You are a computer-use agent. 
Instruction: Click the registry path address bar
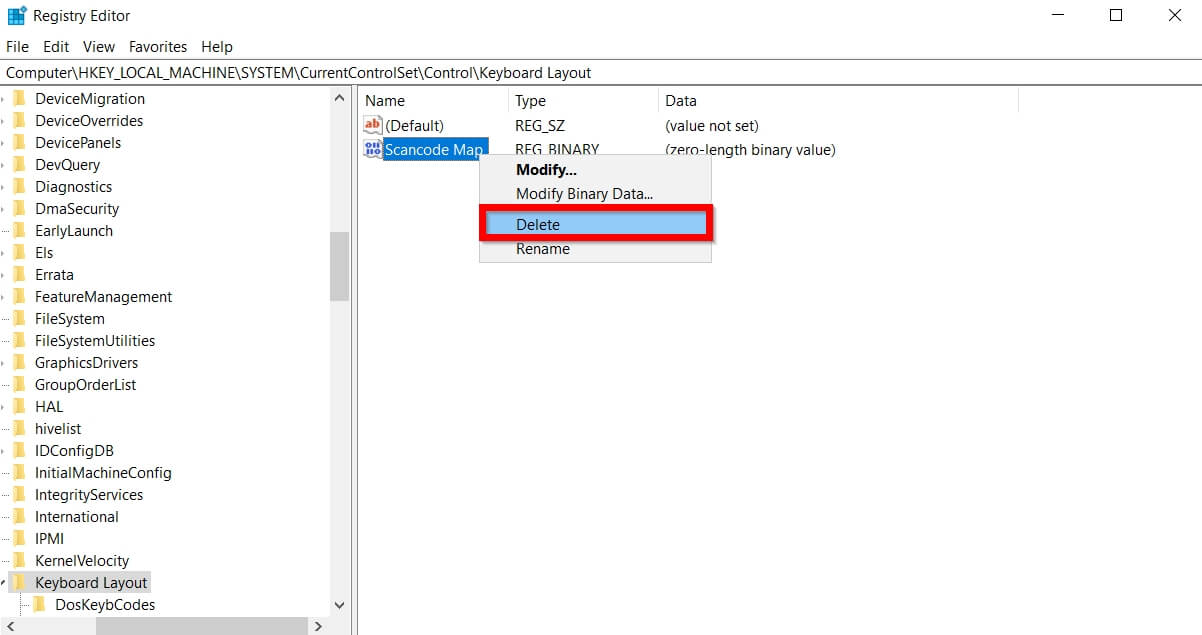(x=300, y=72)
